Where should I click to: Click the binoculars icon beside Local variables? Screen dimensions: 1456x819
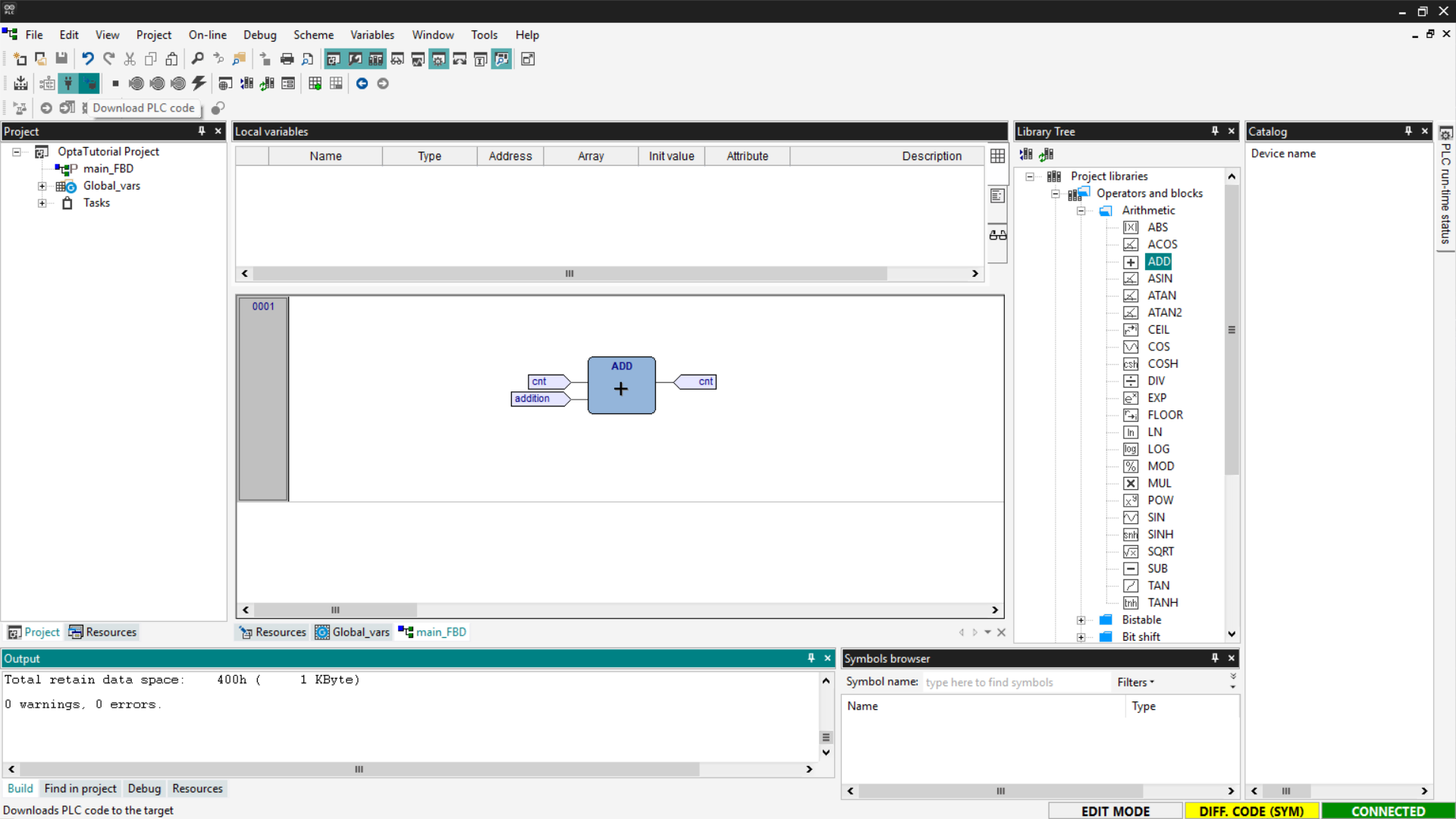[x=997, y=235]
